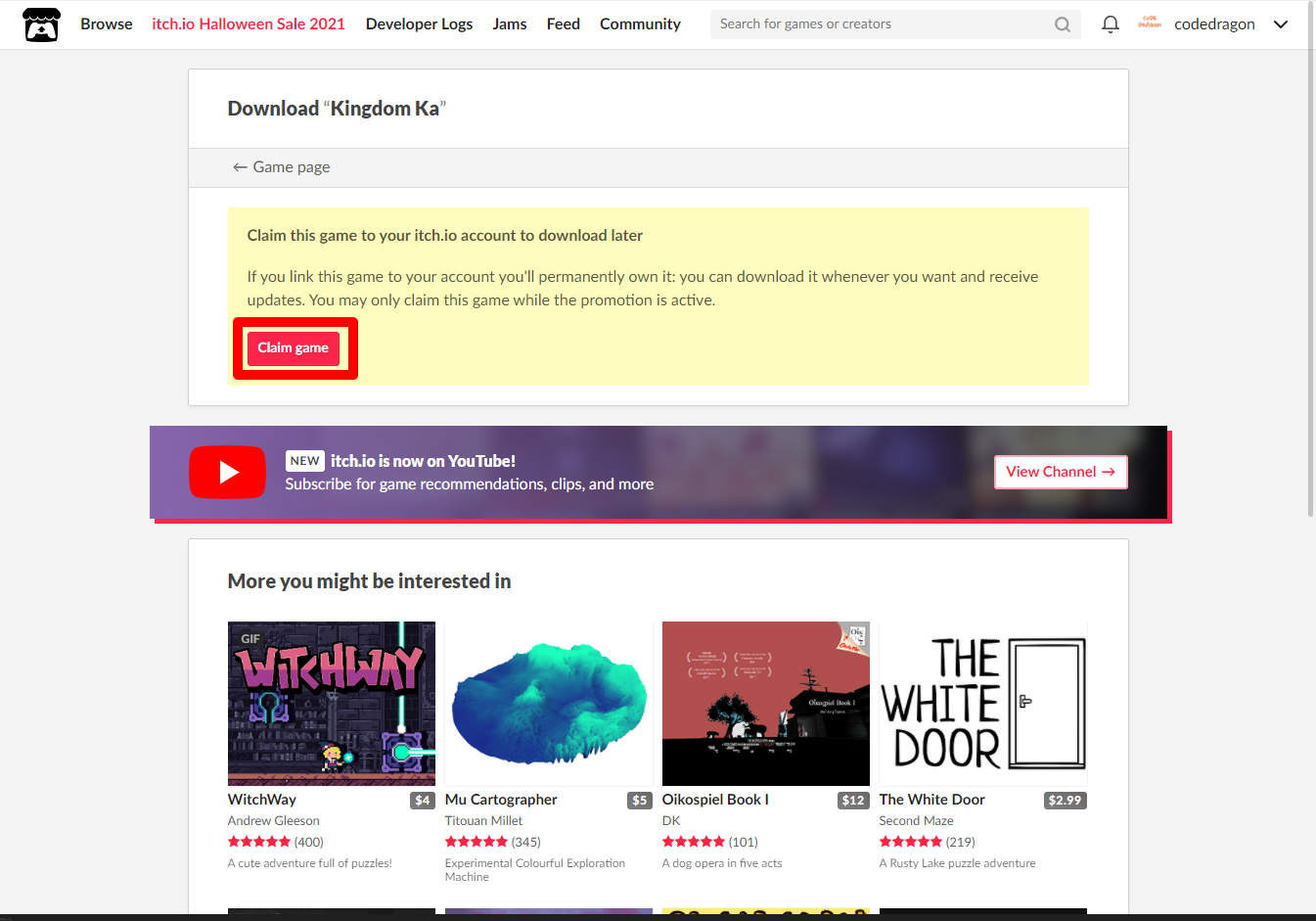Viewport: 1316px width, 921px height.
Task: Open author DK
Action: click(x=671, y=821)
